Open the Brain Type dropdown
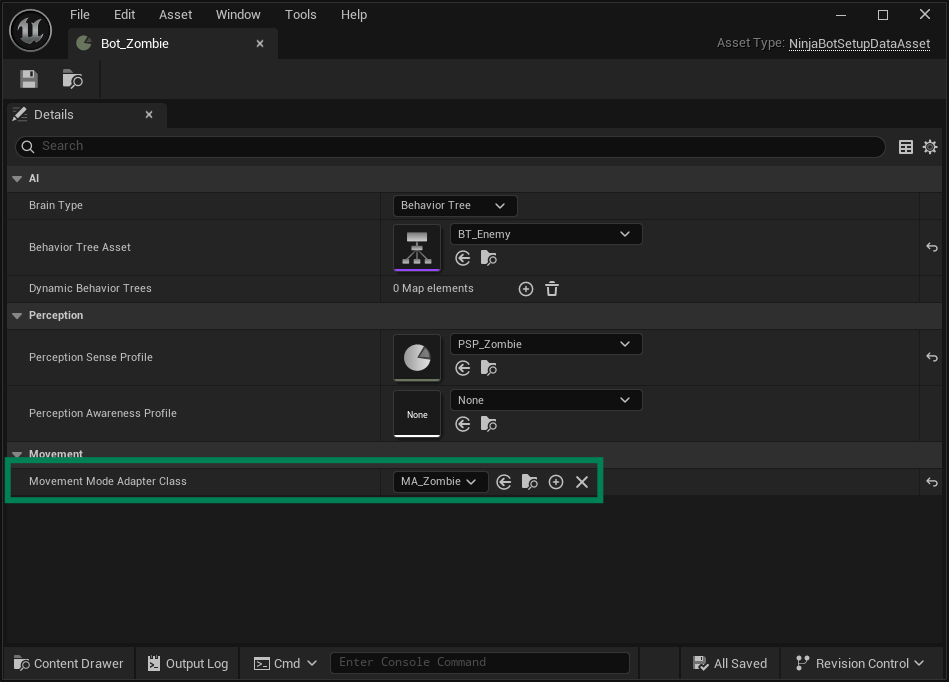Screen dimensions: 949x682 point(454,205)
